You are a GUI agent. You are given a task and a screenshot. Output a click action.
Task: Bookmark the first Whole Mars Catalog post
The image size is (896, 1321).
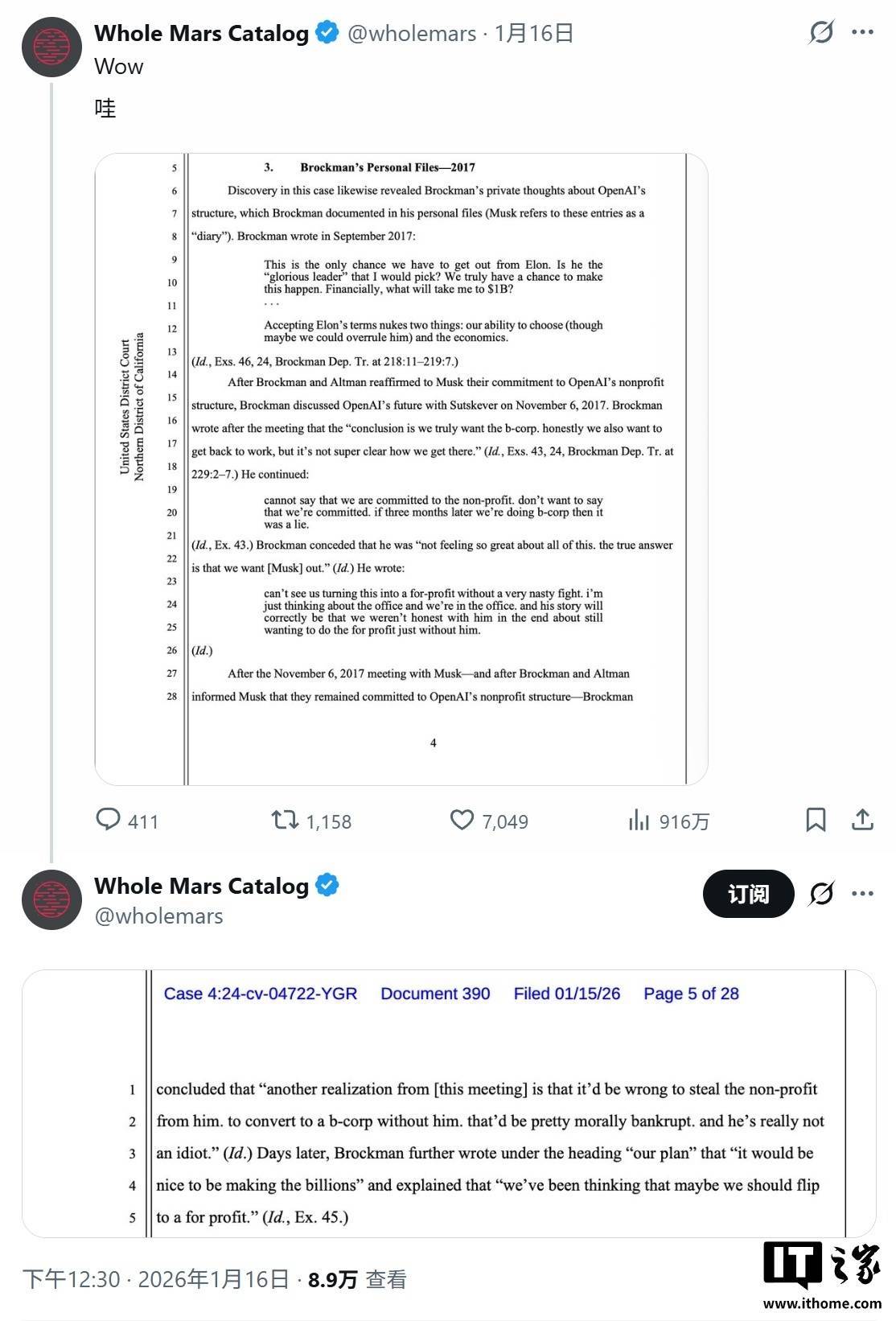point(816,820)
